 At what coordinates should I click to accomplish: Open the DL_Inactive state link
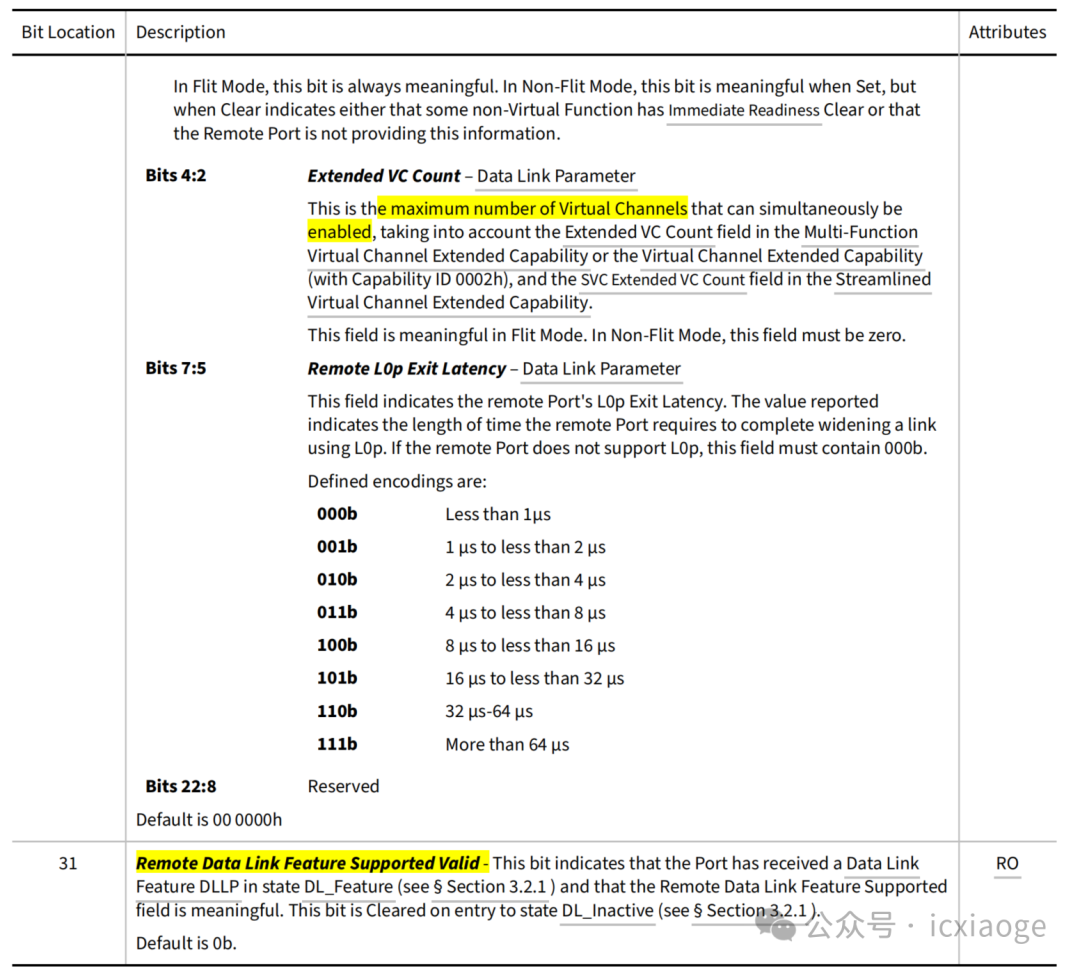click(x=607, y=911)
